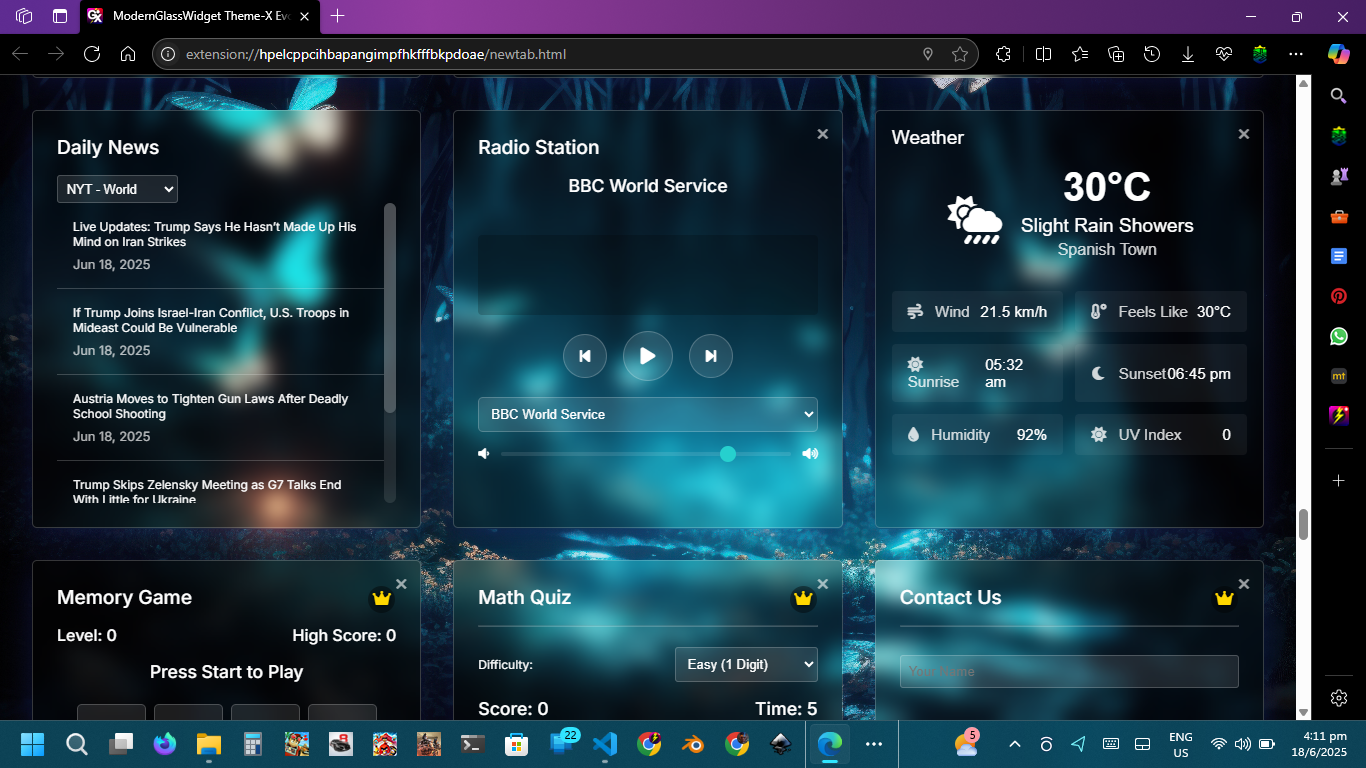Image resolution: width=1366 pixels, height=768 pixels.
Task: Open the Math Quiz difficulty dropdown
Action: point(746,665)
